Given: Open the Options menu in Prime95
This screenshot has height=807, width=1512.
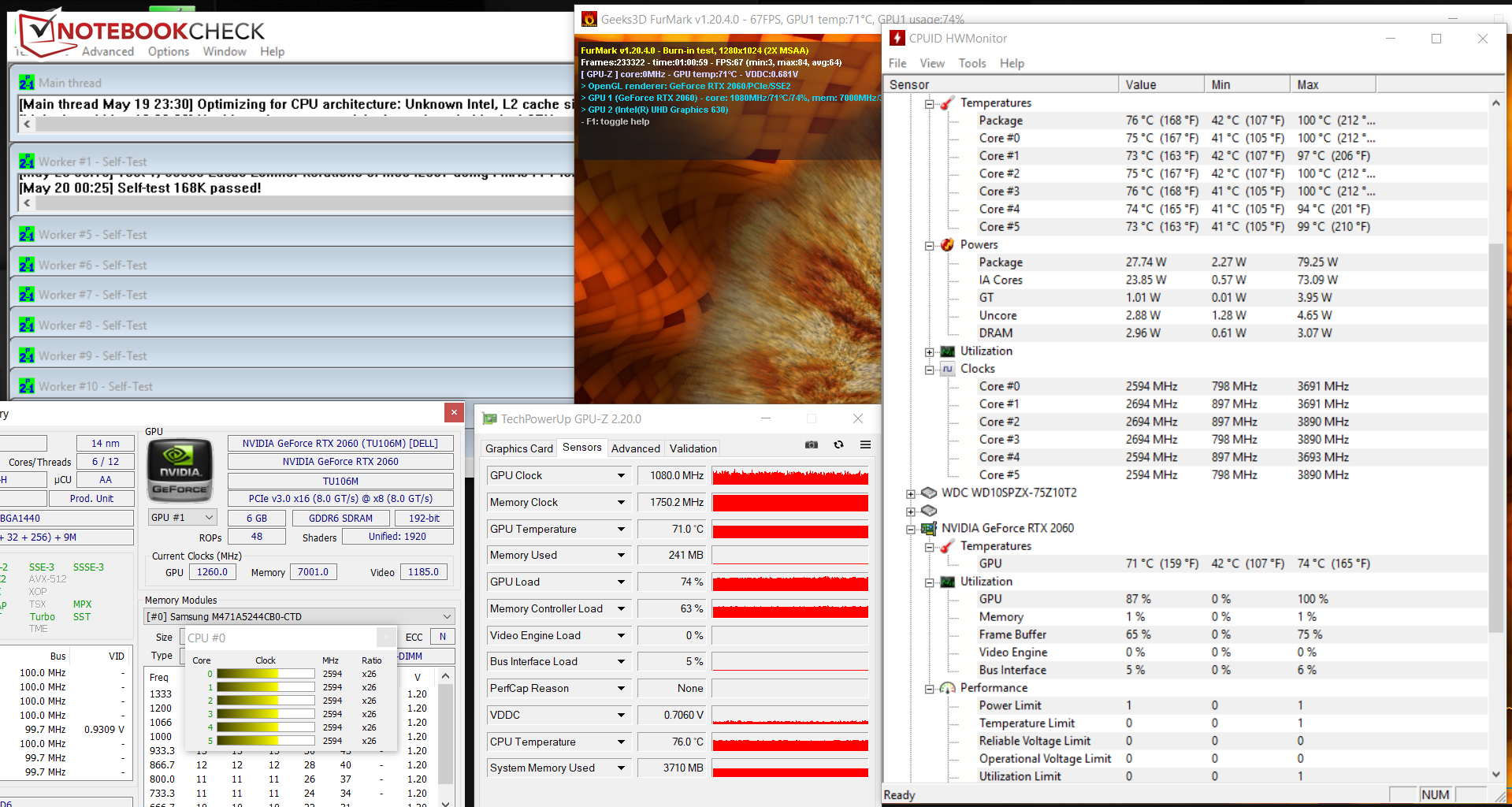Looking at the screenshot, I should pyautogui.click(x=169, y=51).
